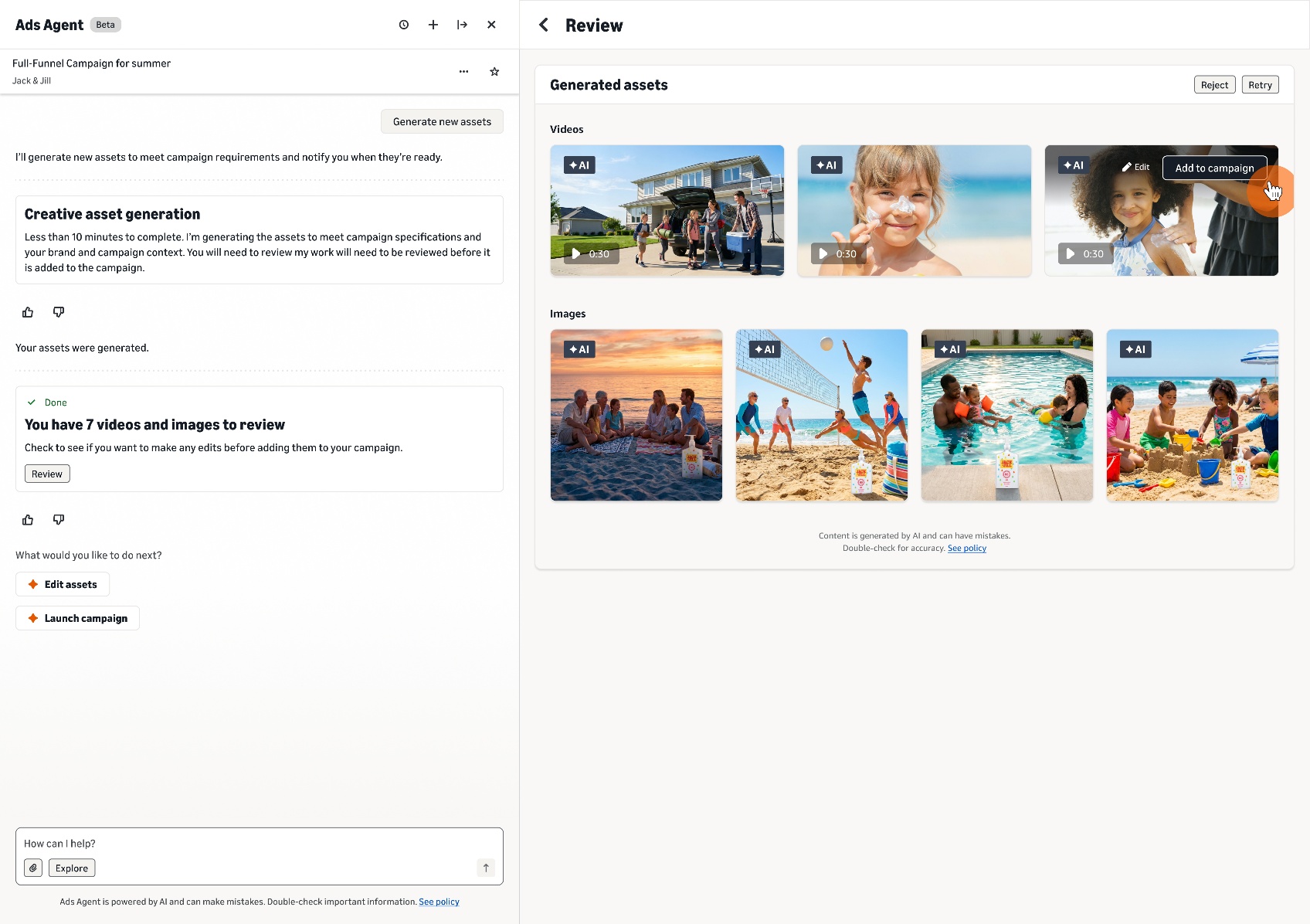Retry generating assets
This screenshot has height=924, width=1310.
1260,85
